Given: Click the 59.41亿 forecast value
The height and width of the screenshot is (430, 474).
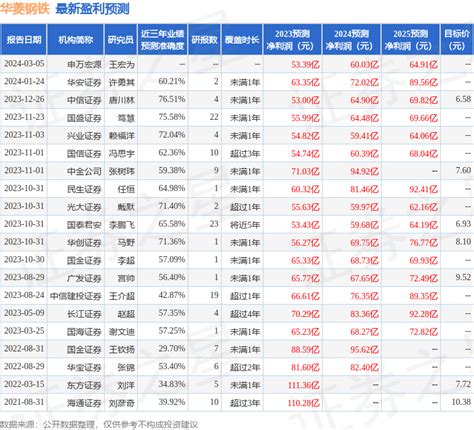Looking at the screenshot, I should point(364,136).
